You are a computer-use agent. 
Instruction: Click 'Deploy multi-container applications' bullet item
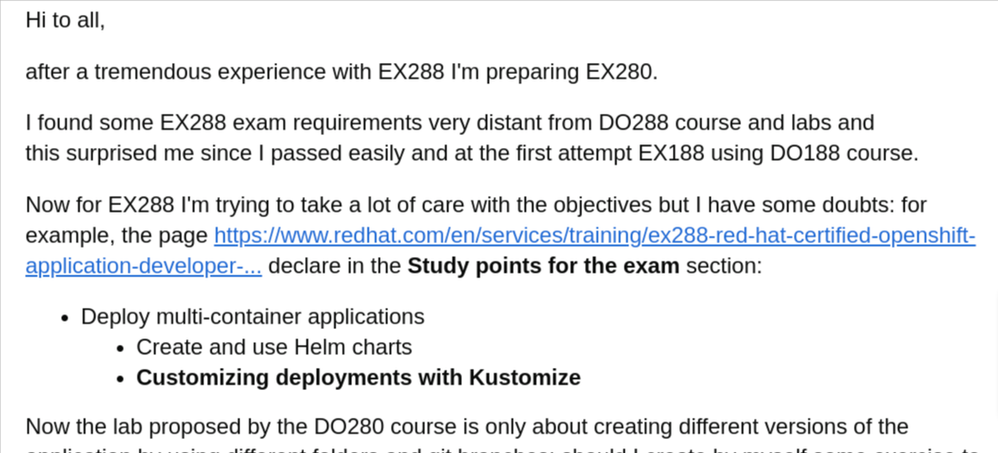click(x=252, y=317)
